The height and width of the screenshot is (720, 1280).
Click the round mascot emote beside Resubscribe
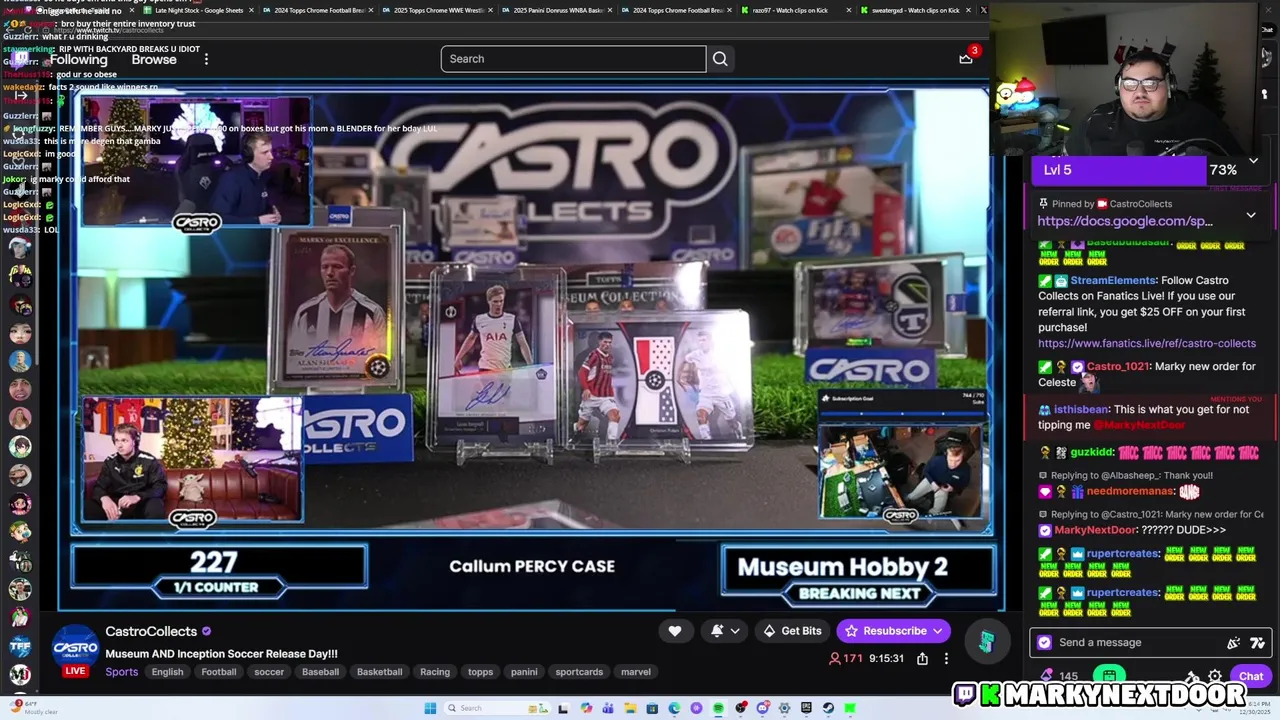[986, 641]
